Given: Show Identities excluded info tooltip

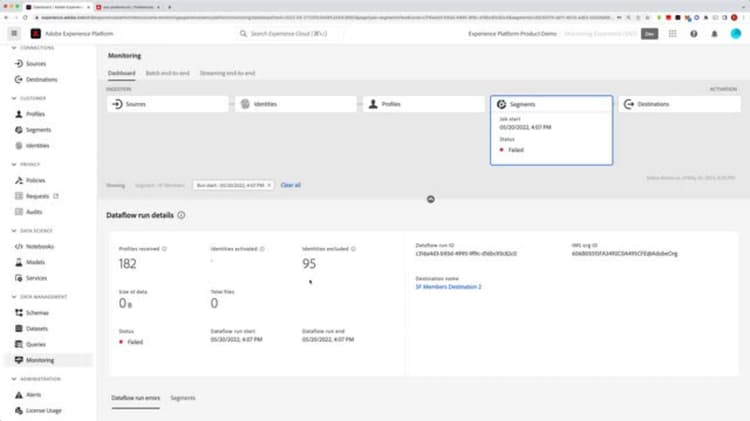Looking at the screenshot, I should pyautogui.click(x=353, y=249).
